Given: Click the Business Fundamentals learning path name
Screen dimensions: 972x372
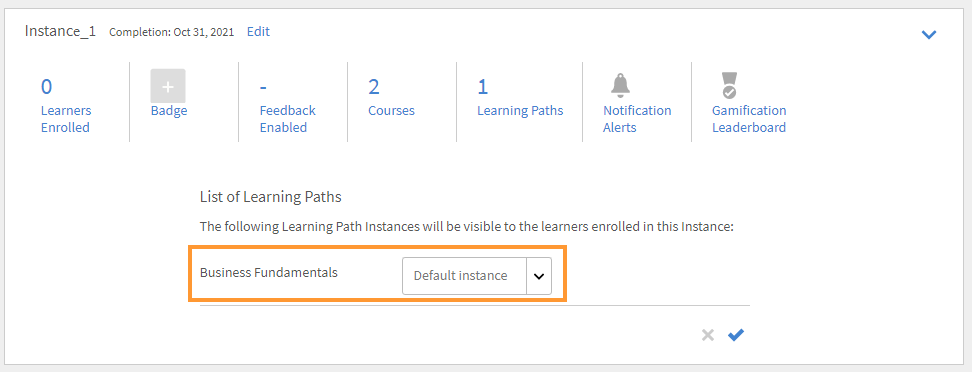Looking at the screenshot, I should 269,272.
